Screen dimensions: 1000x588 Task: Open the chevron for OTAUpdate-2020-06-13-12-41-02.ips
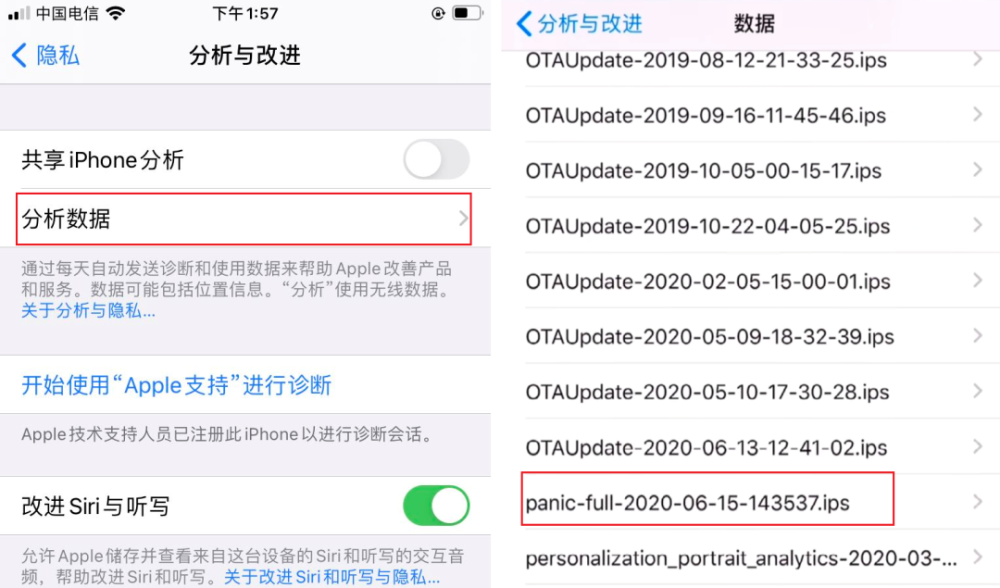tap(978, 446)
